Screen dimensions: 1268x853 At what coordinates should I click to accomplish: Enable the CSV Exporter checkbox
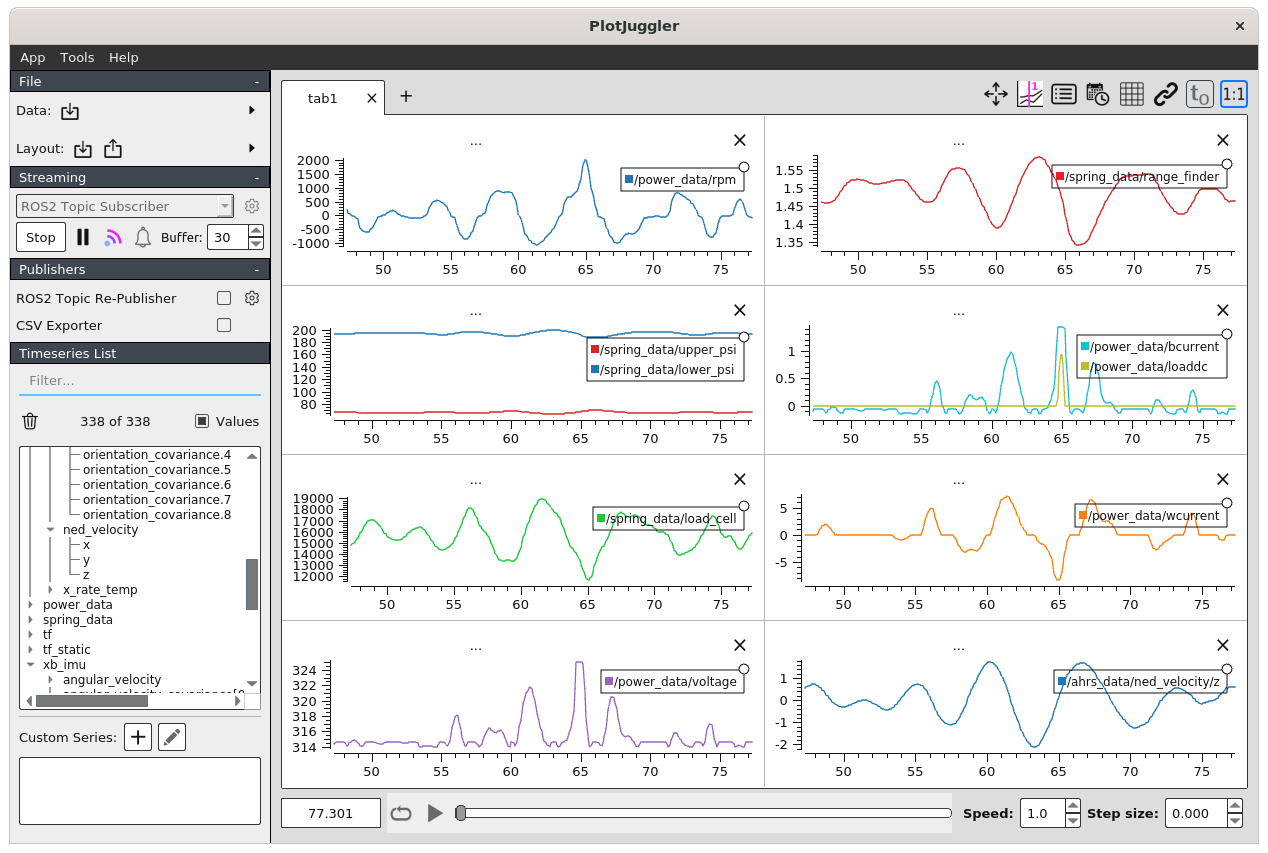coord(224,325)
